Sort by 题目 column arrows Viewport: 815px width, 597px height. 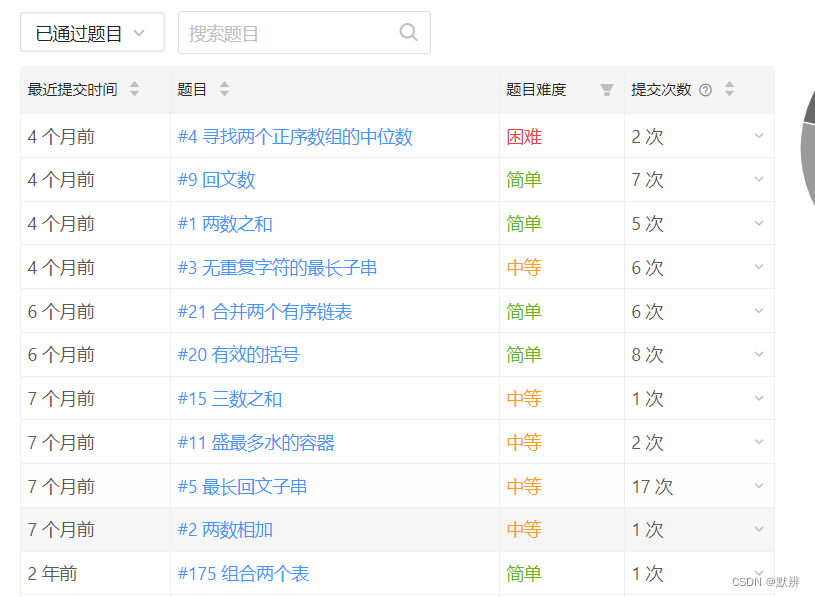tap(224, 89)
